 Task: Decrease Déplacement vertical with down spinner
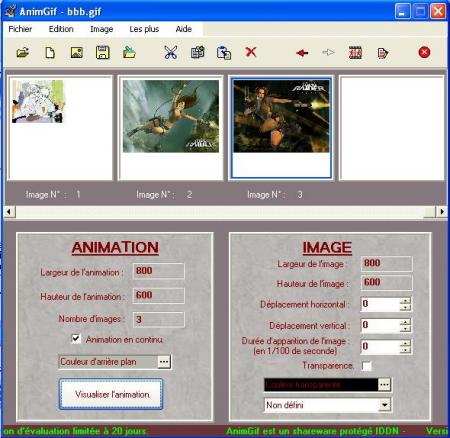point(405,329)
